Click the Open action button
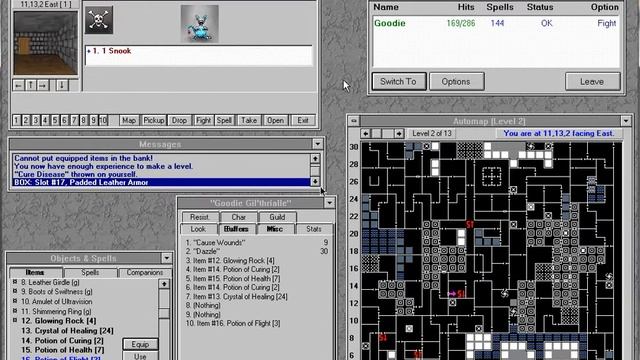 (275, 120)
